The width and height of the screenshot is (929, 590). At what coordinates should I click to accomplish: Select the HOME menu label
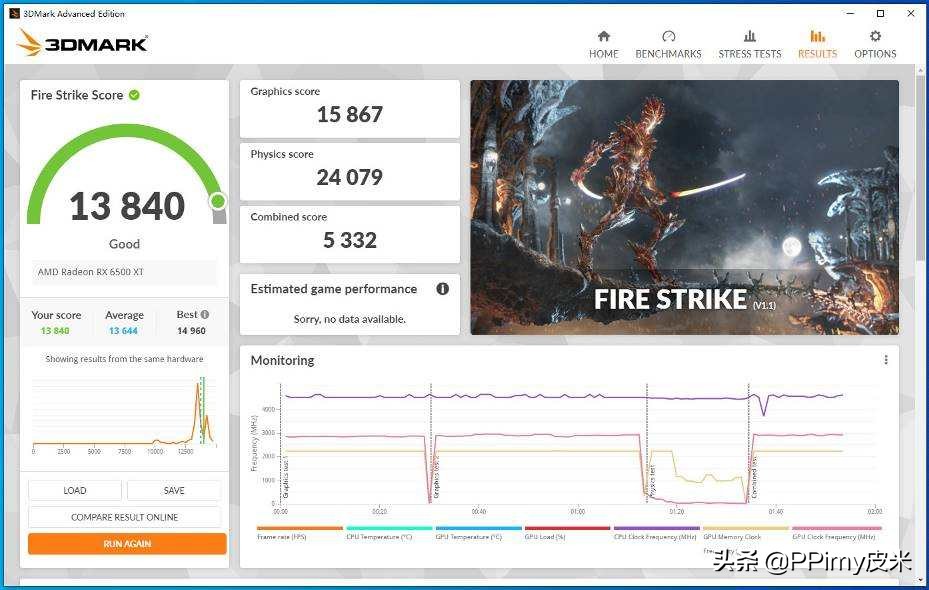coord(603,54)
